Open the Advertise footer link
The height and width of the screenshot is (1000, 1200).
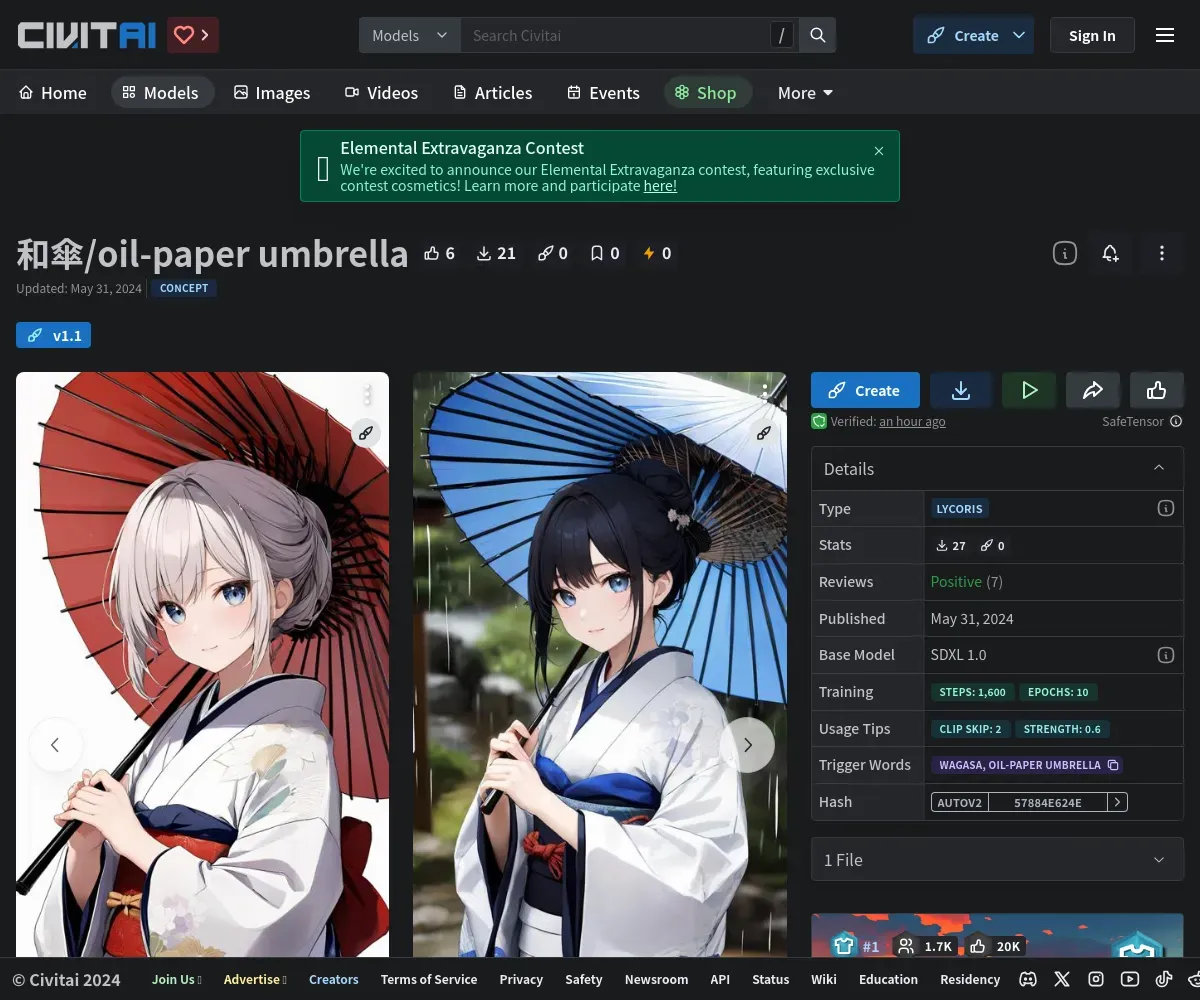[255, 980]
